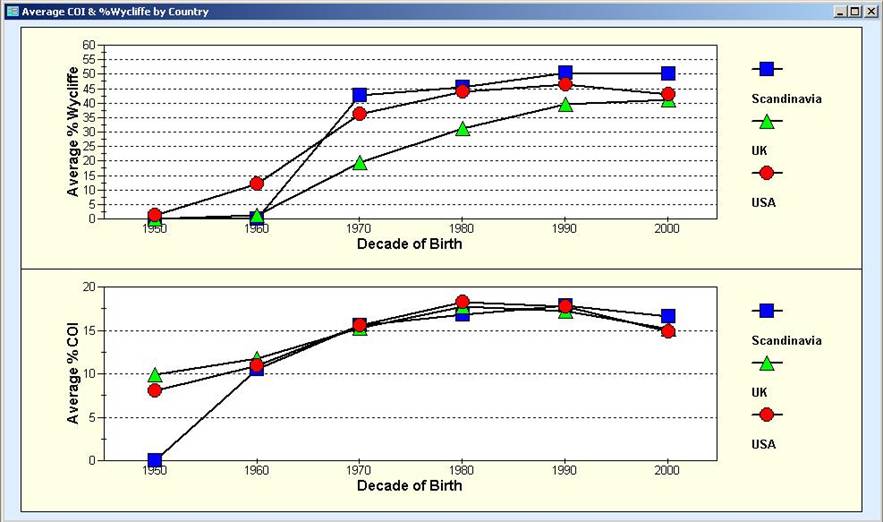Click Scandinavia blue square legend marker in COI chart

[767, 311]
